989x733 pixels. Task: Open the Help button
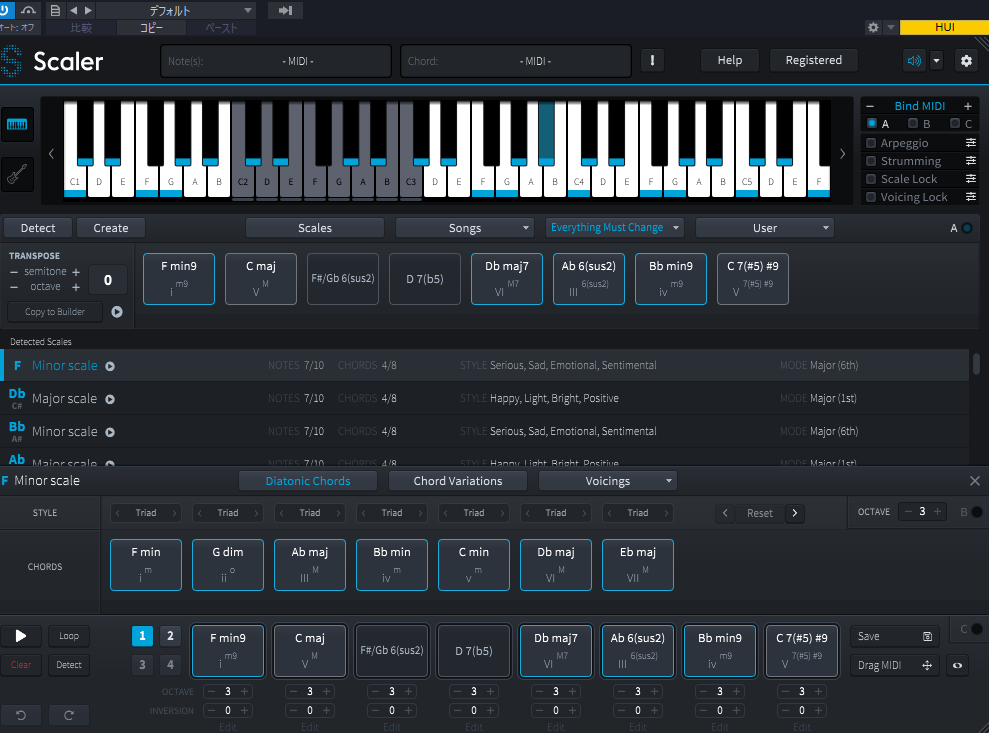tap(730, 61)
